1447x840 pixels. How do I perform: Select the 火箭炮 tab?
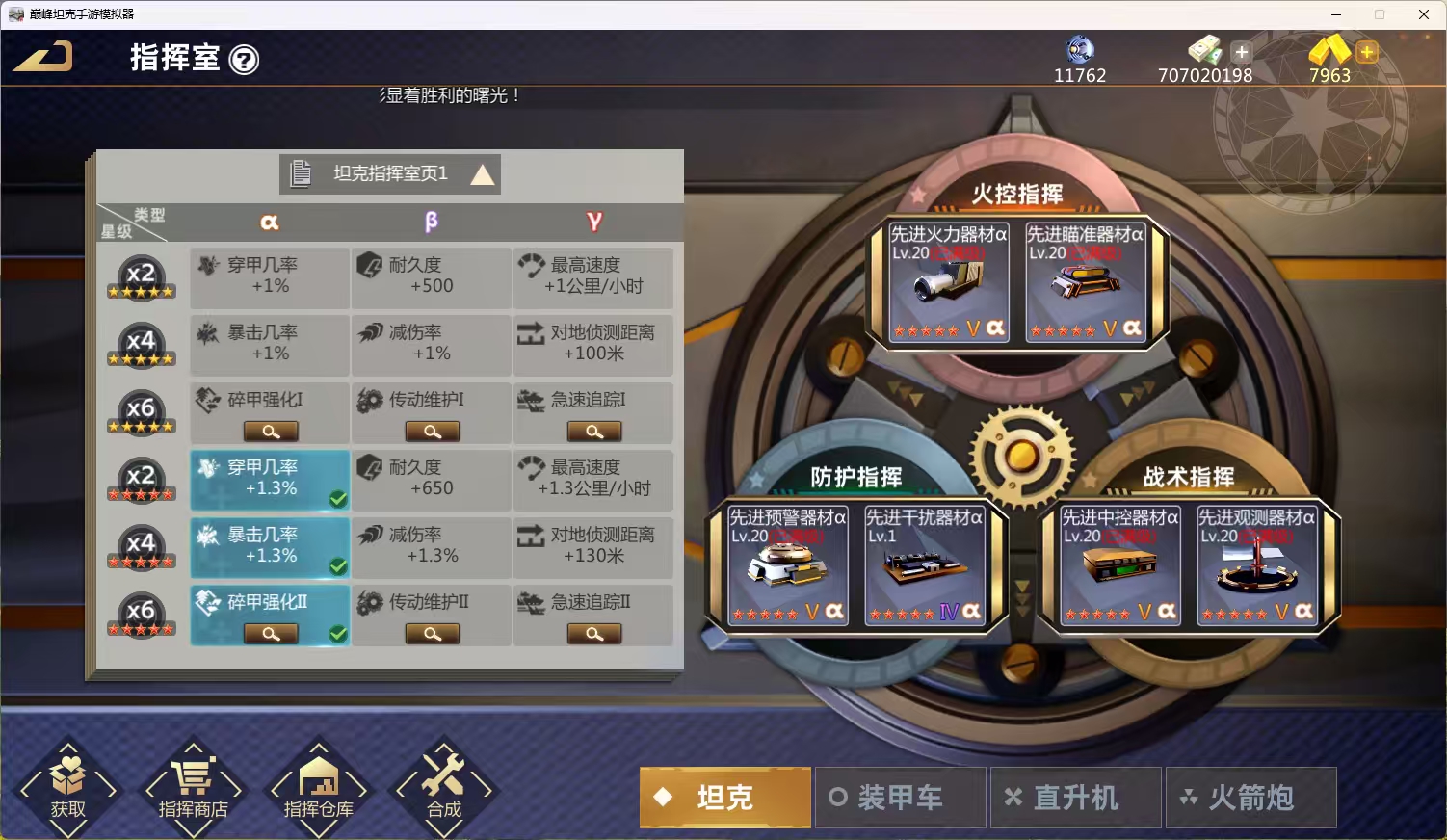(1250, 798)
